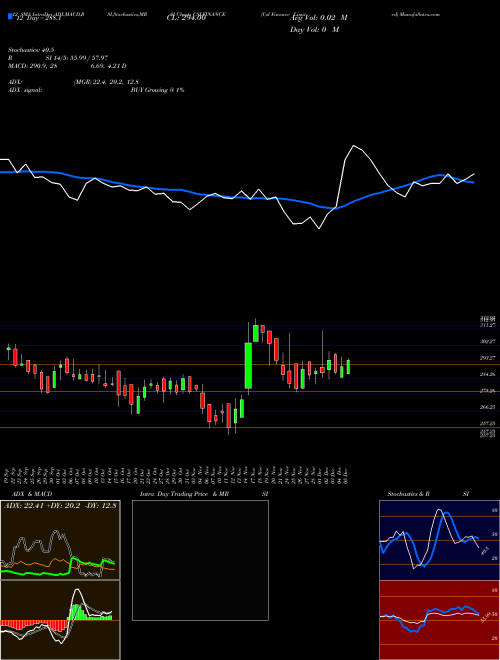Image resolution: width=500 pixels, height=660 pixels.
Task: Click the empty Intra Day Trading Price panel
Action: (200, 560)
